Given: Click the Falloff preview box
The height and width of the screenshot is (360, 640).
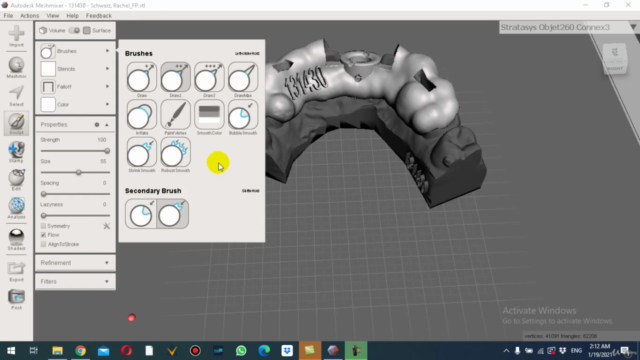Looking at the screenshot, I should (48, 87).
